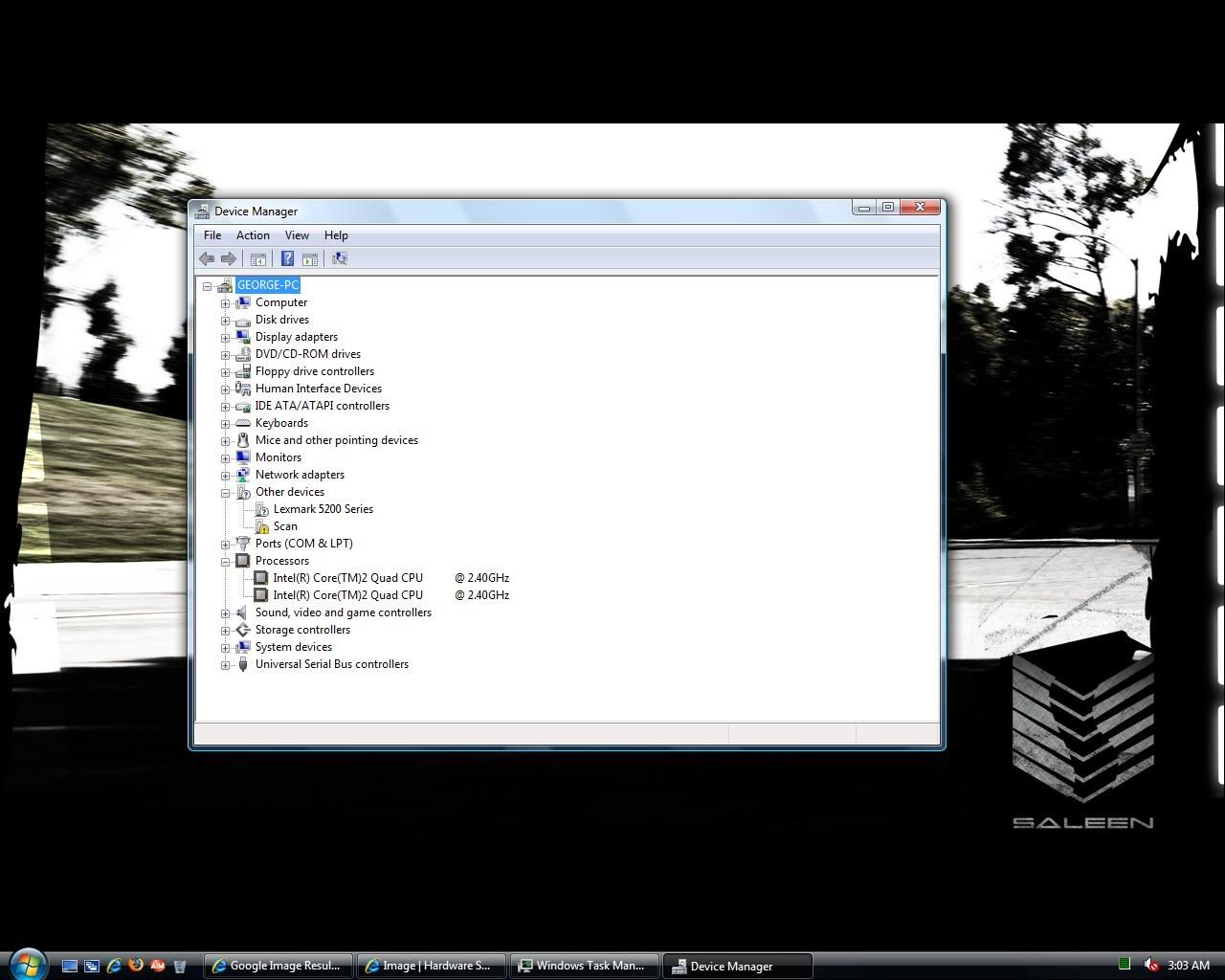Select the Lexmark 5200 Series device
Viewport: 1225px width, 980px height.
pyautogui.click(x=323, y=509)
